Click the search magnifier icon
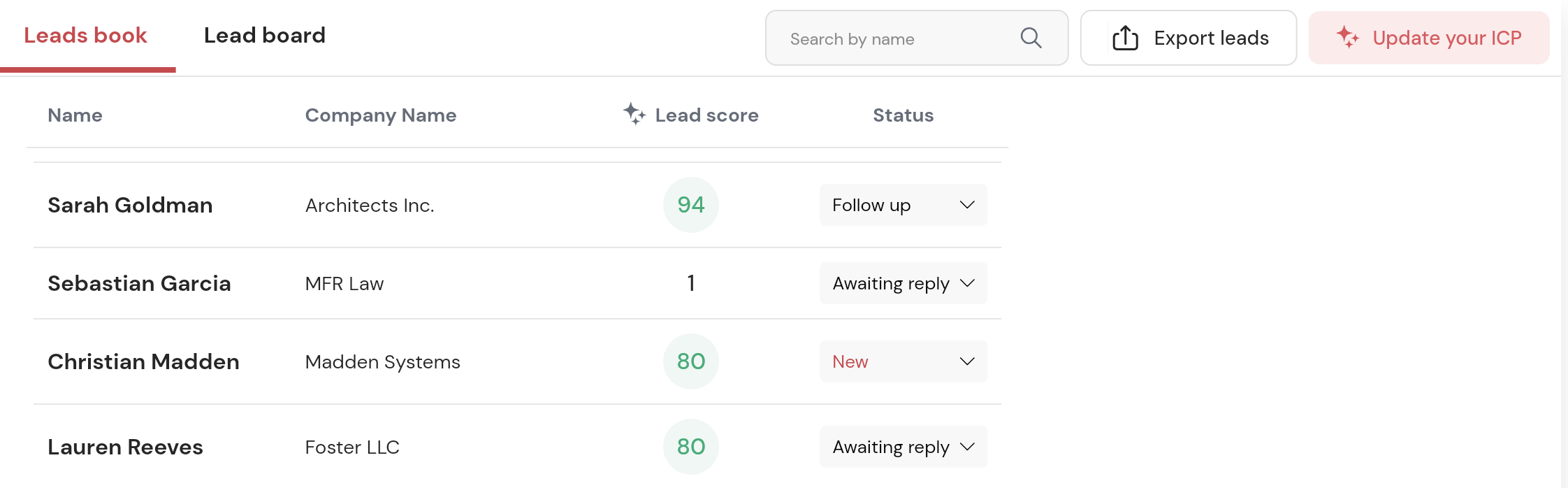 click(1031, 38)
